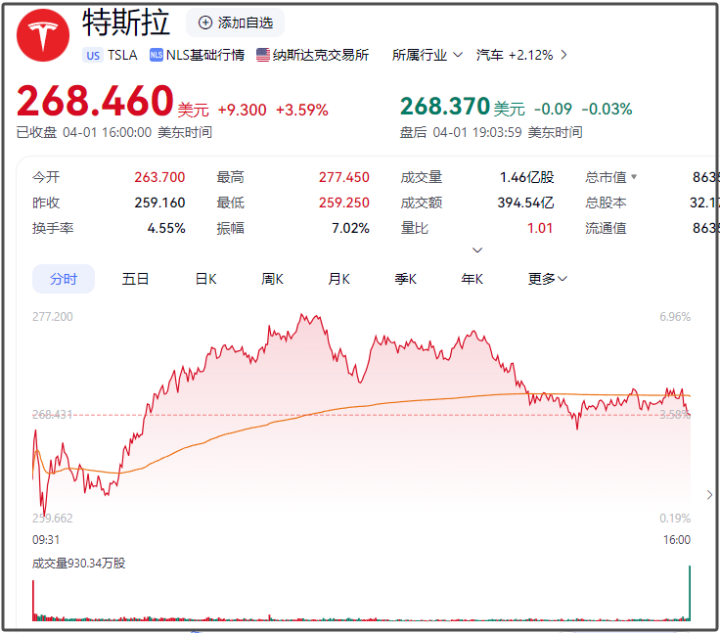720x633 pixels.
Task: Switch to the 五日 tab
Action: pos(135,279)
